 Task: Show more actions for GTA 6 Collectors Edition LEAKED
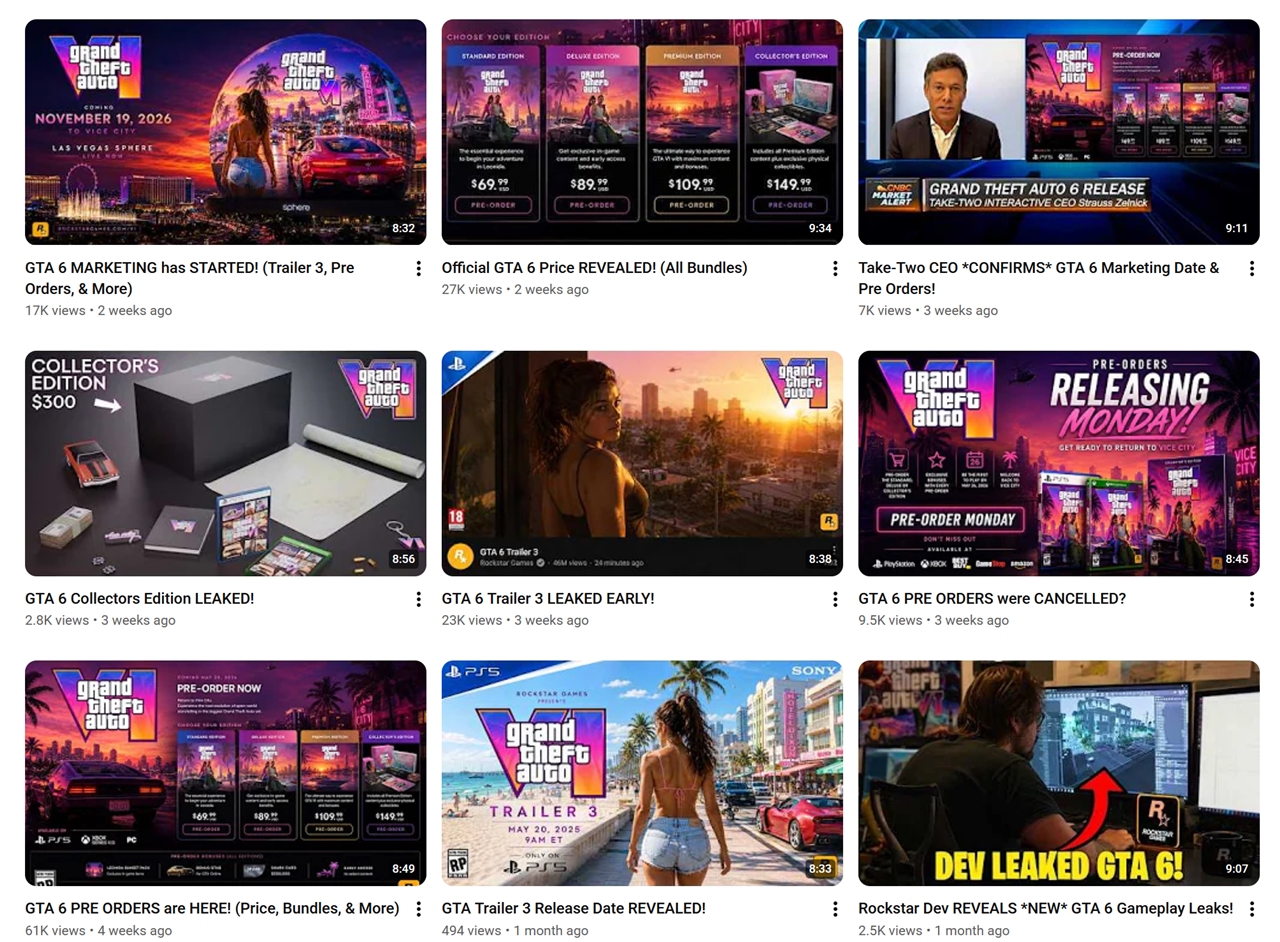[x=418, y=599]
